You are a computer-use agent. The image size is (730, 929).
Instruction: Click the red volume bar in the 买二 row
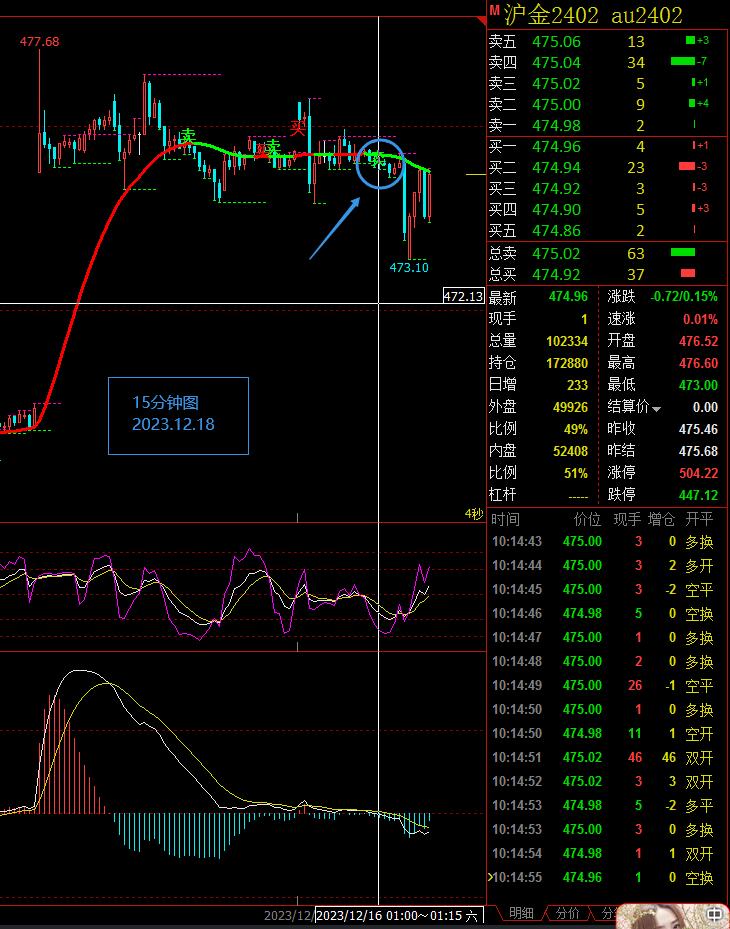click(x=687, y=166)
